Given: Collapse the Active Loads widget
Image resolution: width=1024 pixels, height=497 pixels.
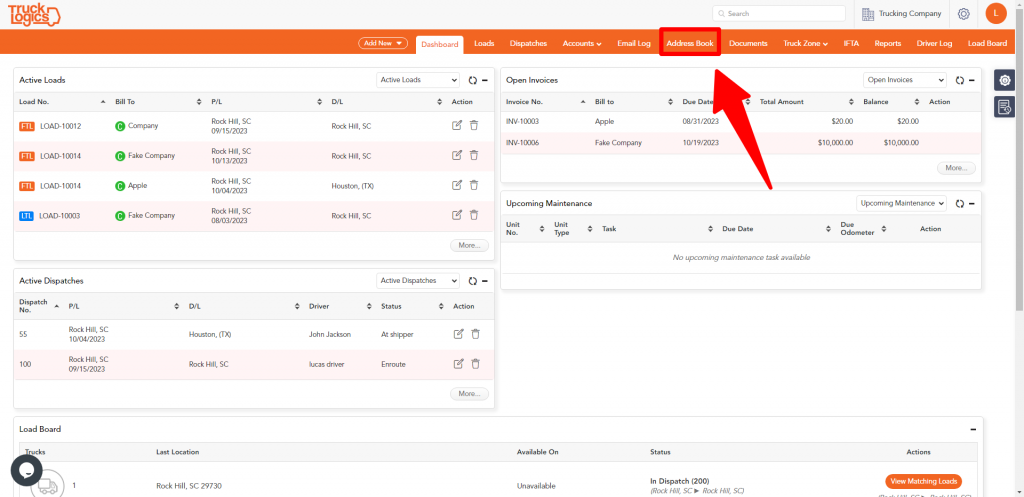Looking at the screenshot, I should (x=485, y=80).
